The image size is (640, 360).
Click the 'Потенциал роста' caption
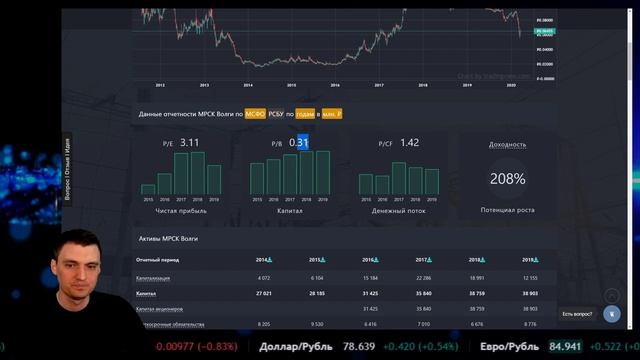click(507, 210)
